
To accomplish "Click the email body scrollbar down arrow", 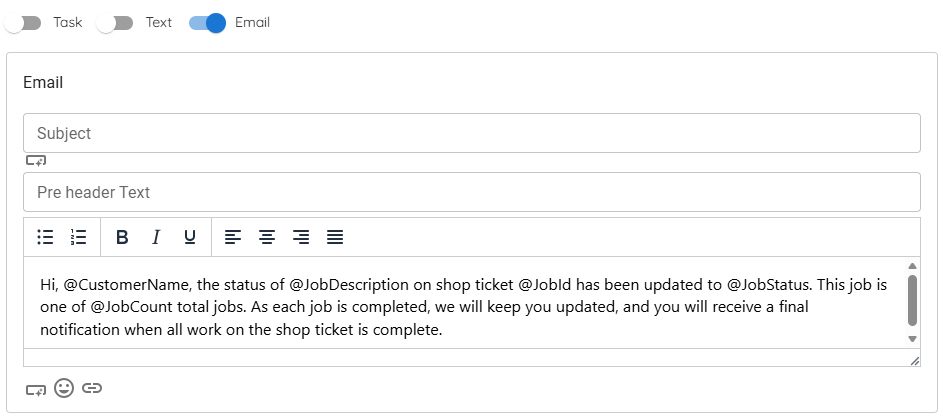I will tap(912, 339).
